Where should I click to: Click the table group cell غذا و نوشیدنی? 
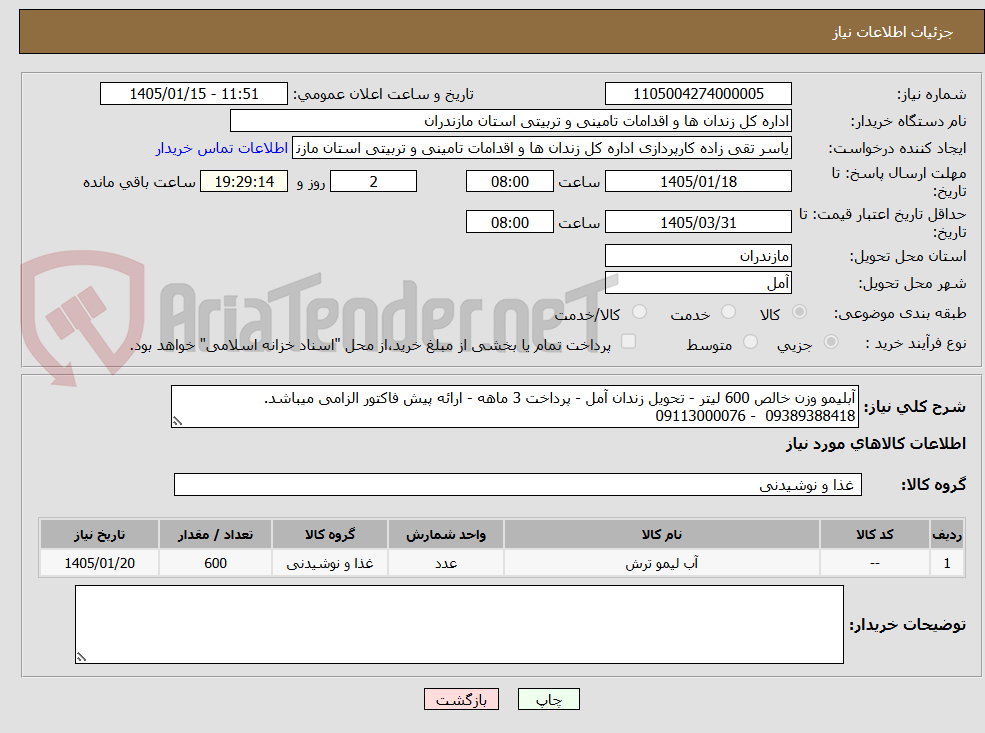(330, 563)
